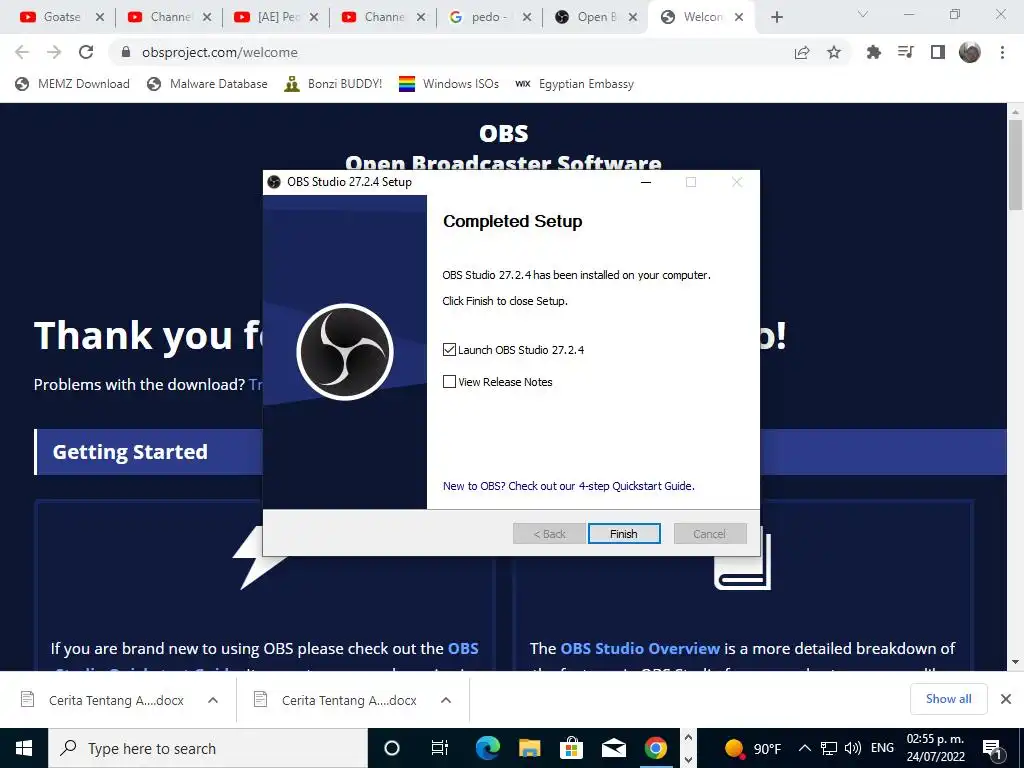
Task: Open the notification center icon
Action: click(x=993, y=748)
